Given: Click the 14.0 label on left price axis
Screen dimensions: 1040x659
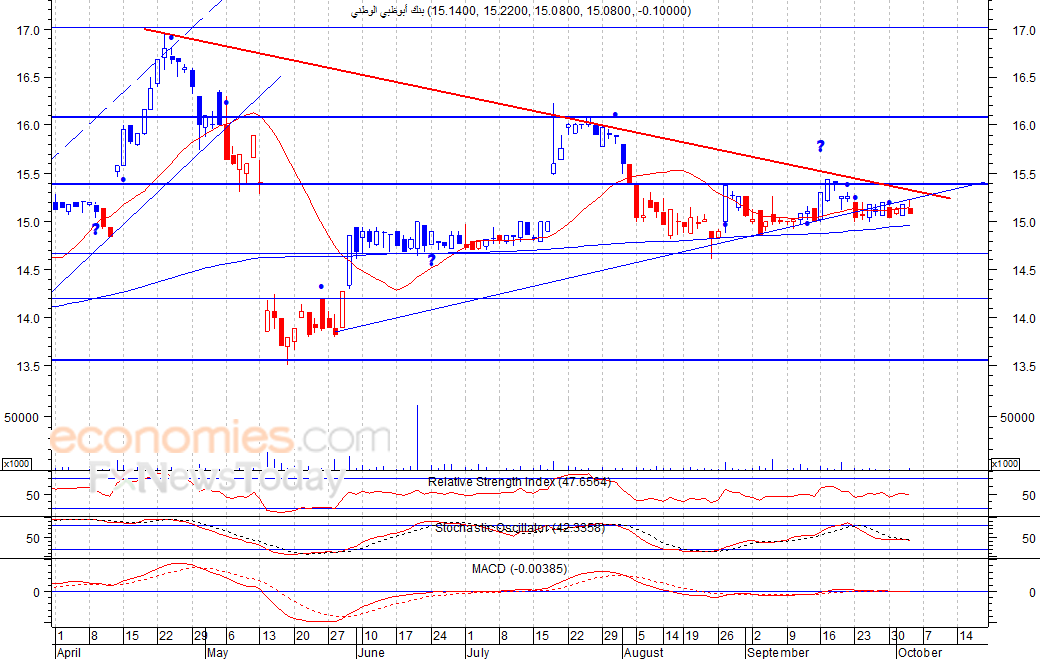Looking at the screenshot, I should pyautogui.click(x=29, y=318).
